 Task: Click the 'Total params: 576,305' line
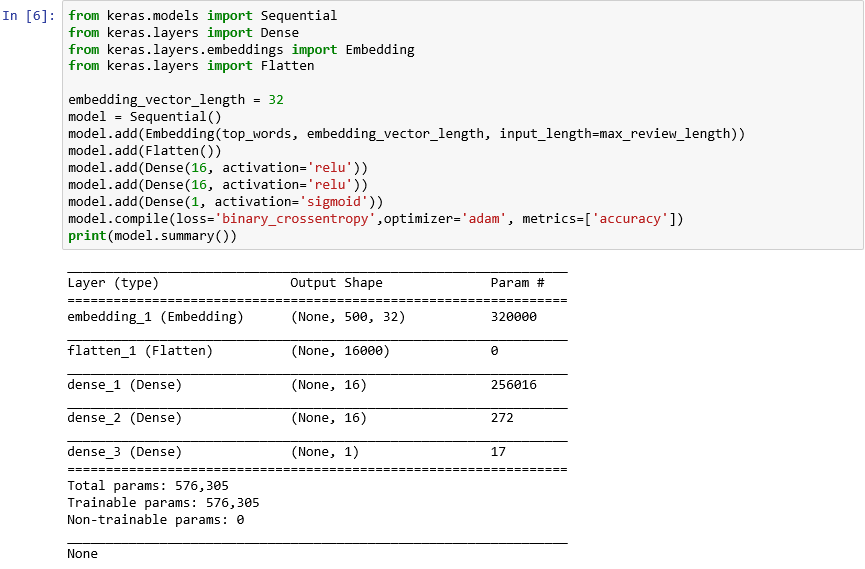coord(148,486)
